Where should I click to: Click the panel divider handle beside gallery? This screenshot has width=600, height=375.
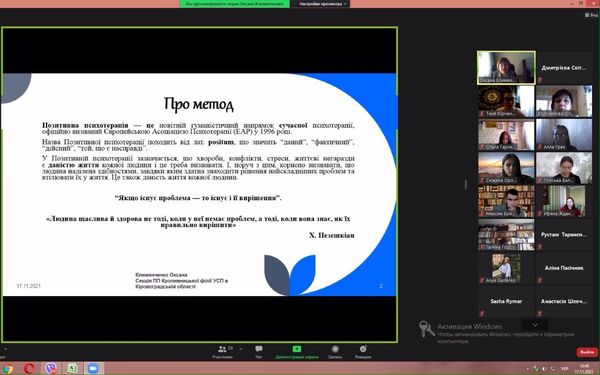[466, 184]
